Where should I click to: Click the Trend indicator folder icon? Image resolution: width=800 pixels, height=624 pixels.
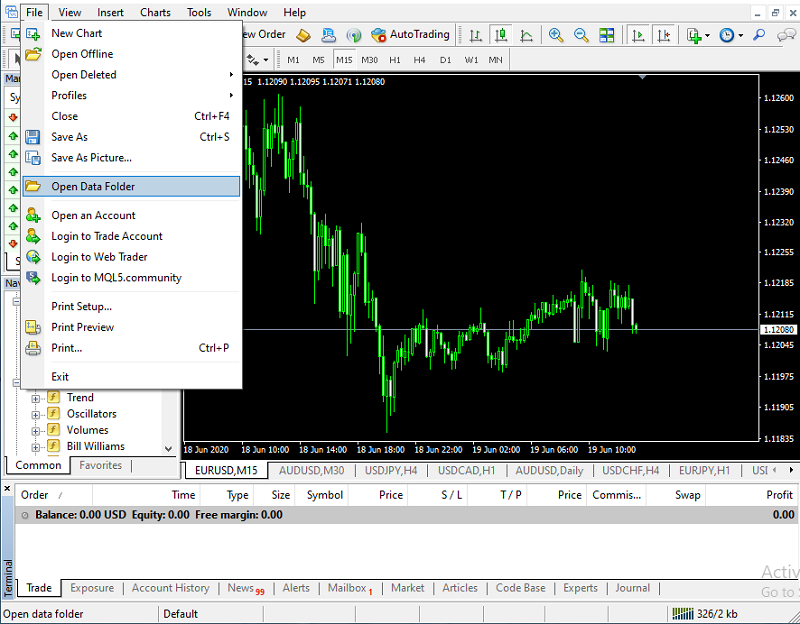54,397
